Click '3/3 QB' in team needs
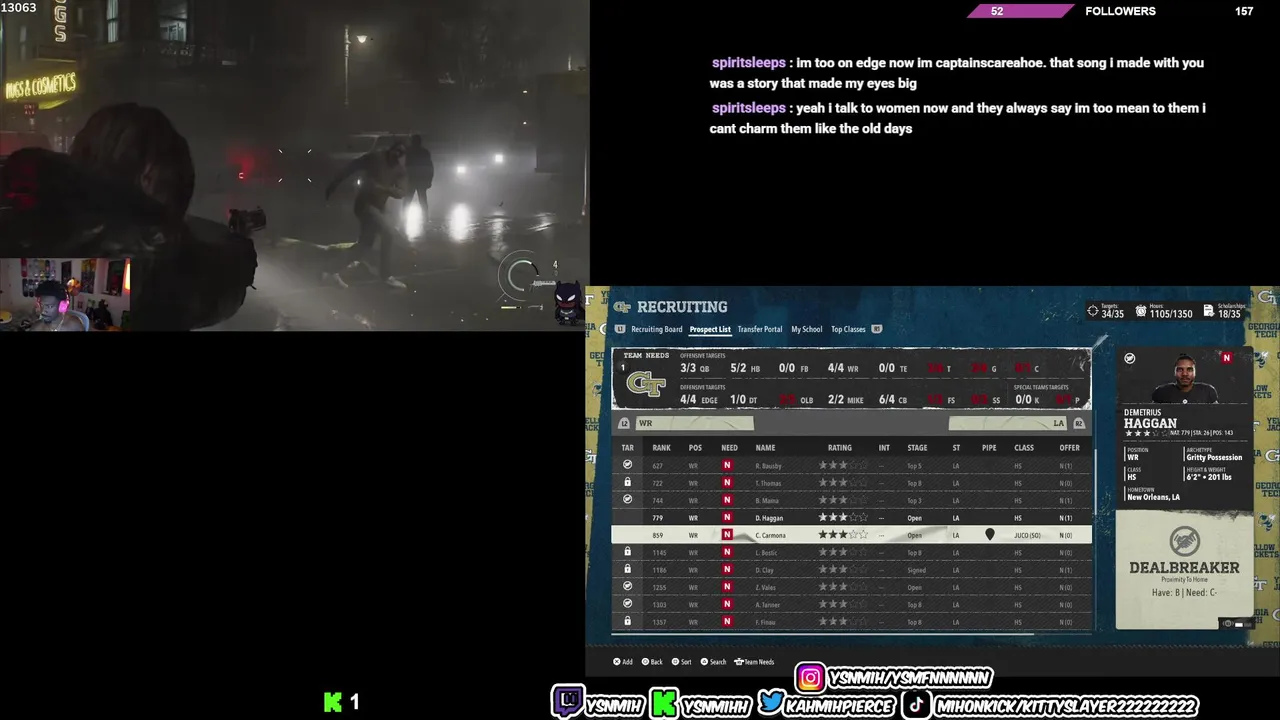 695,368
